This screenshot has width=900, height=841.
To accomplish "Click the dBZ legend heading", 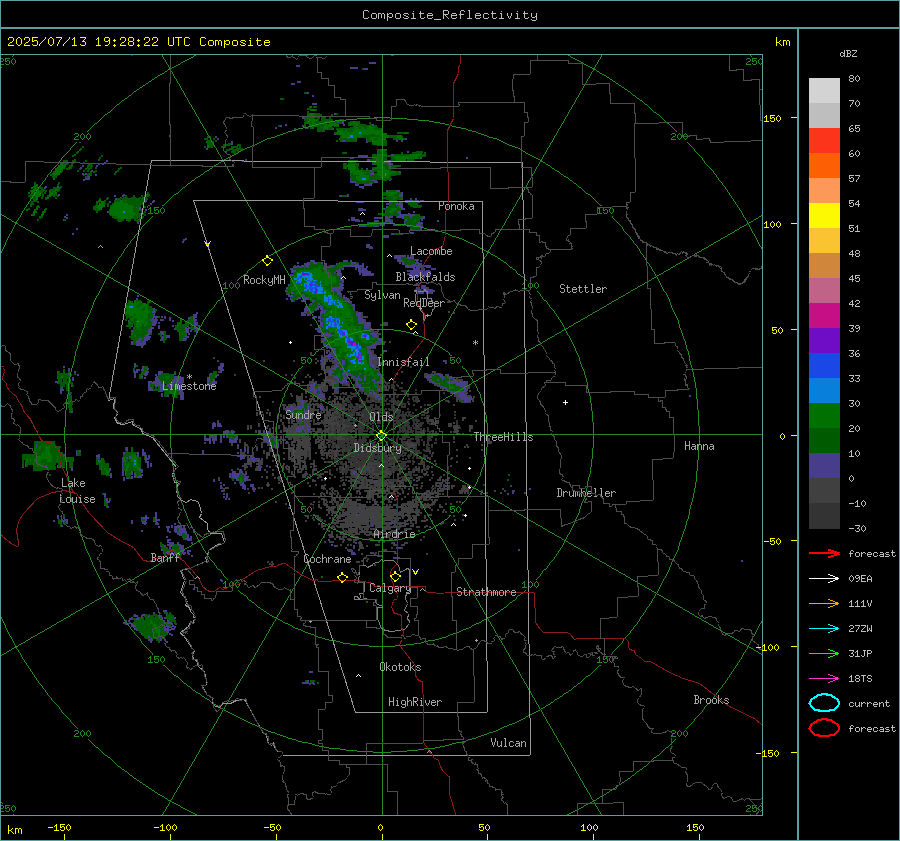I will click(x=848, y=53).
